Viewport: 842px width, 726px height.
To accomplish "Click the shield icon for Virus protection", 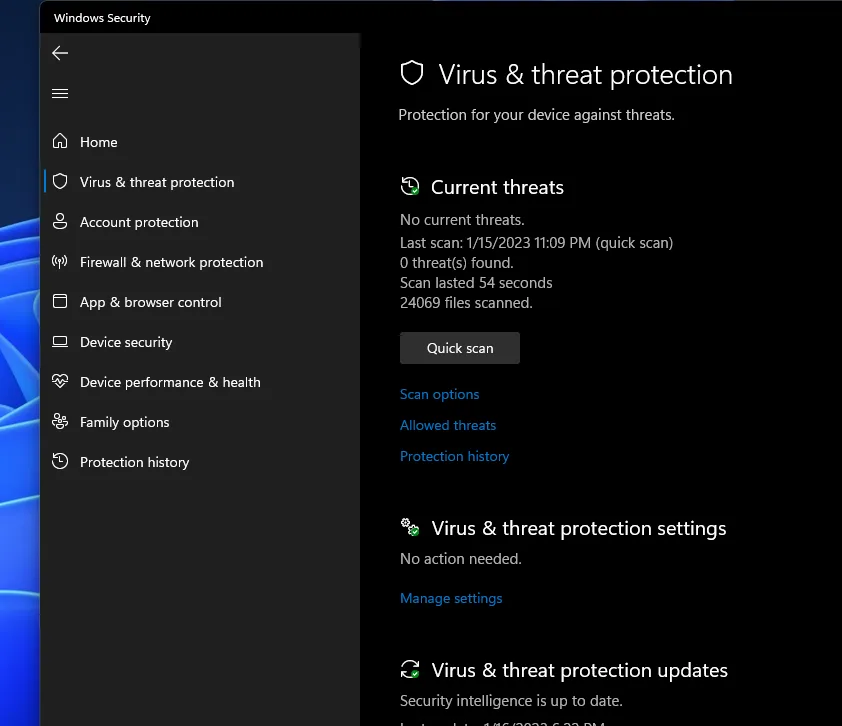I will pos(60,182).
